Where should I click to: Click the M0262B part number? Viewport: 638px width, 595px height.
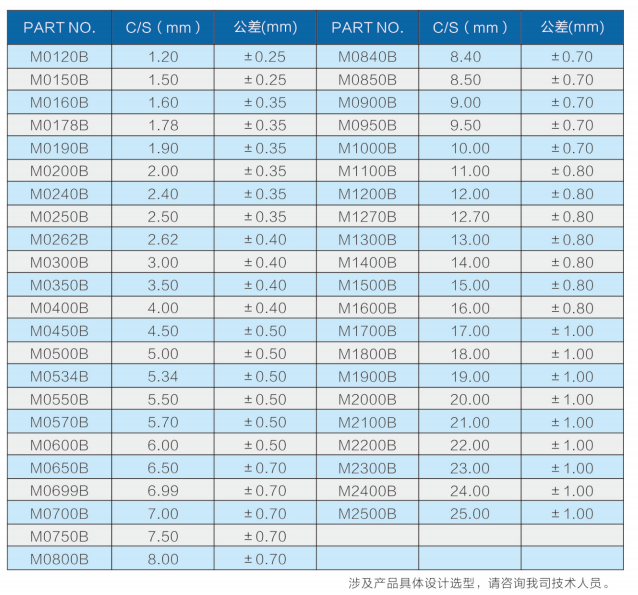tap(59, 239)
